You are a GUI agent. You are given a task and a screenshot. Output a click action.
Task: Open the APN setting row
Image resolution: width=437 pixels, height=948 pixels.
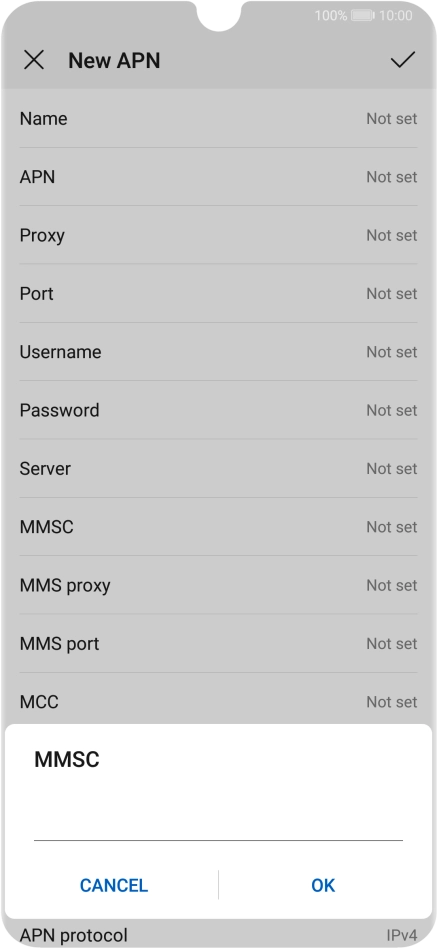(x=218, y=177)
